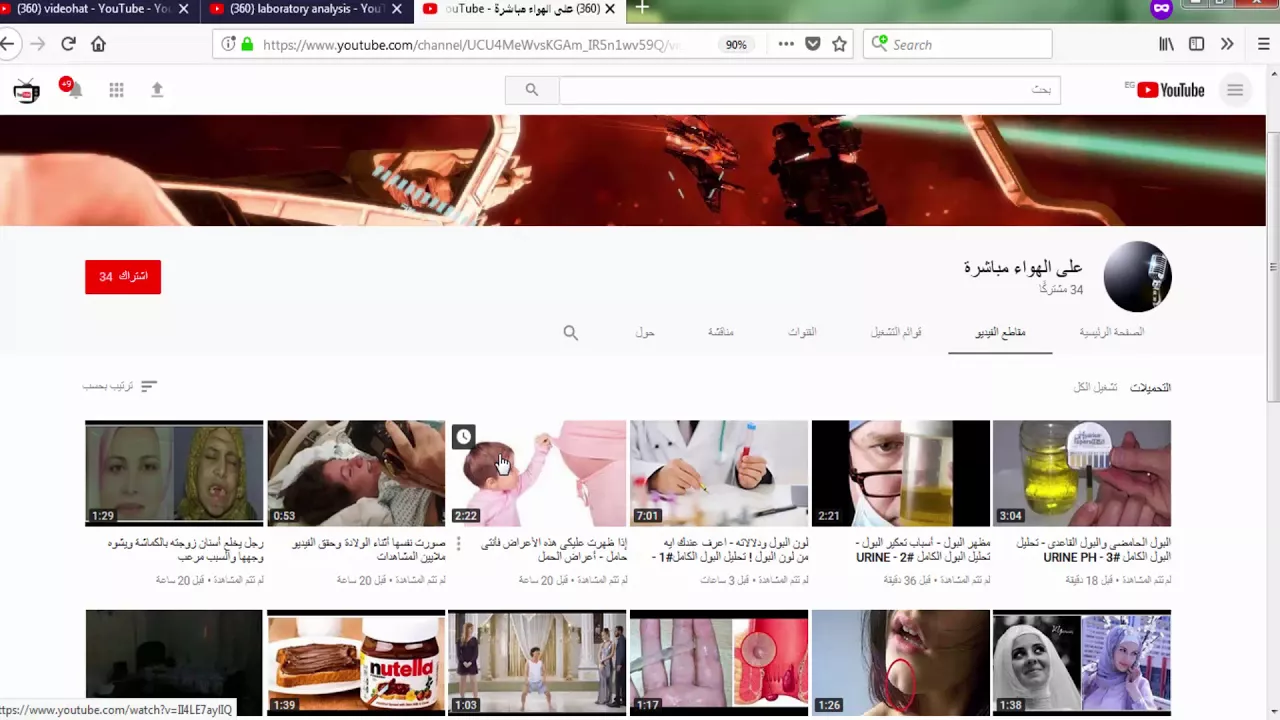Screen dimensions: 1280x720
Task: Open the قوائم التشغيل playlists tab
Action: [x=896, y=332]
